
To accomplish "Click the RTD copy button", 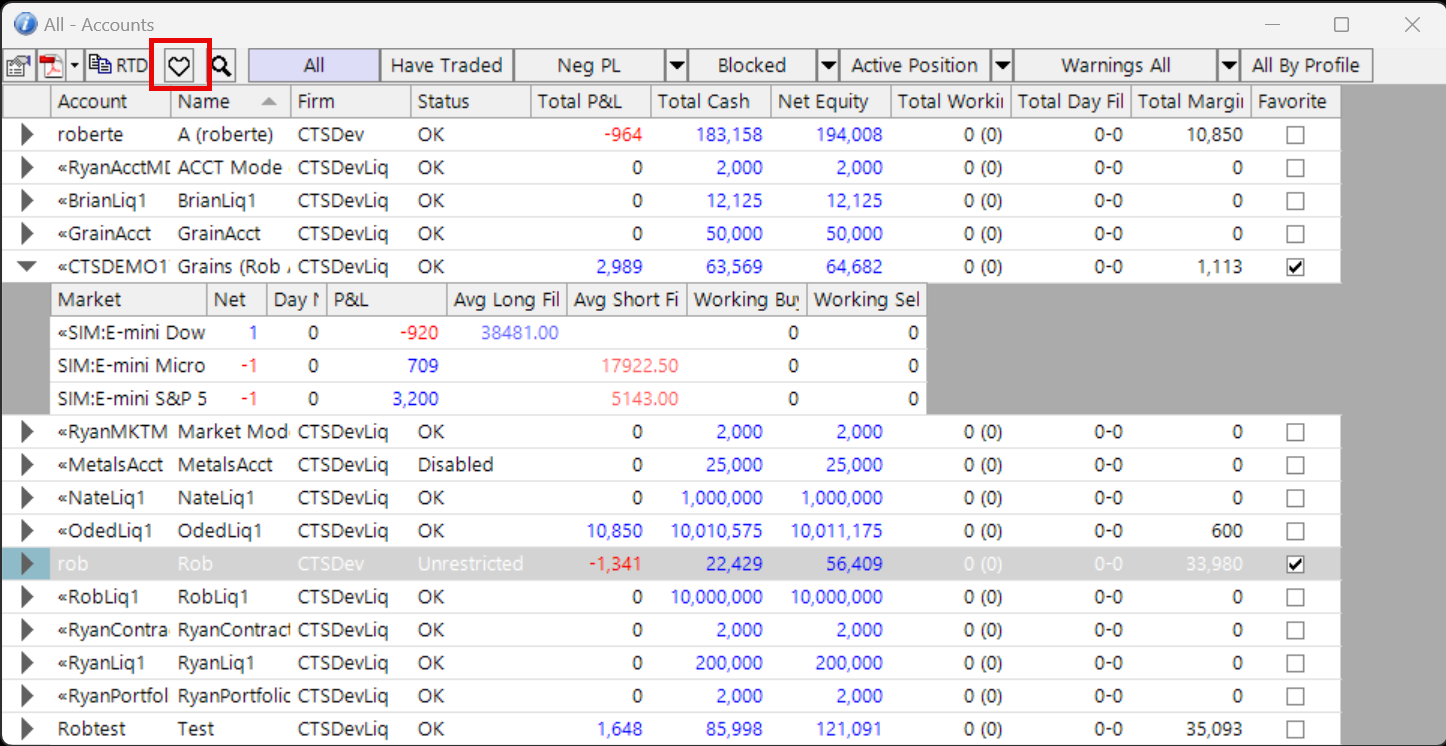I will tap(117, 66).
